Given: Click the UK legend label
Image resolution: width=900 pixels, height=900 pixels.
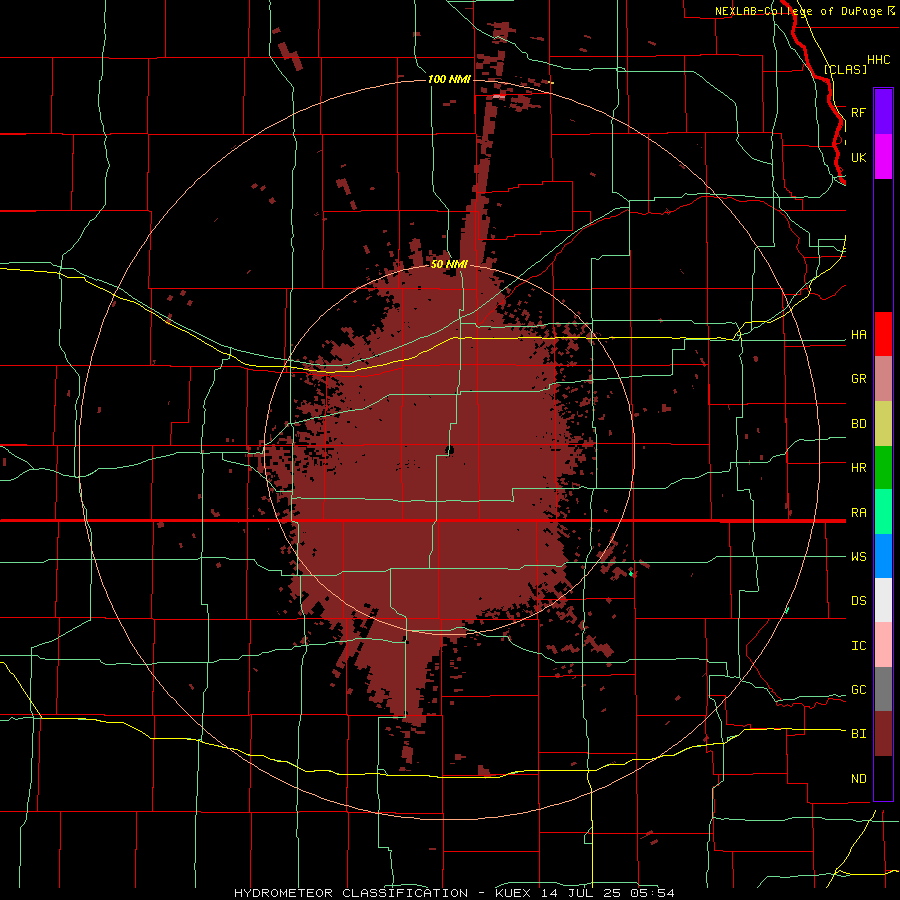Looking at the screenshot, I should (858, 157).
